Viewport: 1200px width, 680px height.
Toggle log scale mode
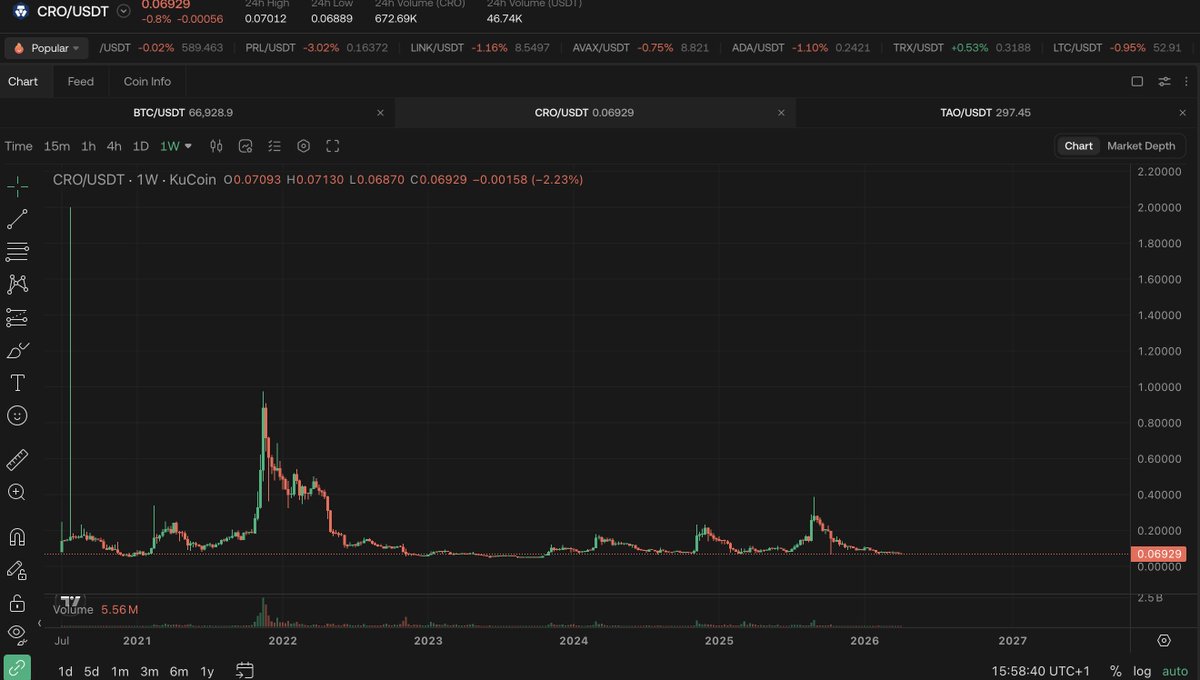click(1142, 671)
